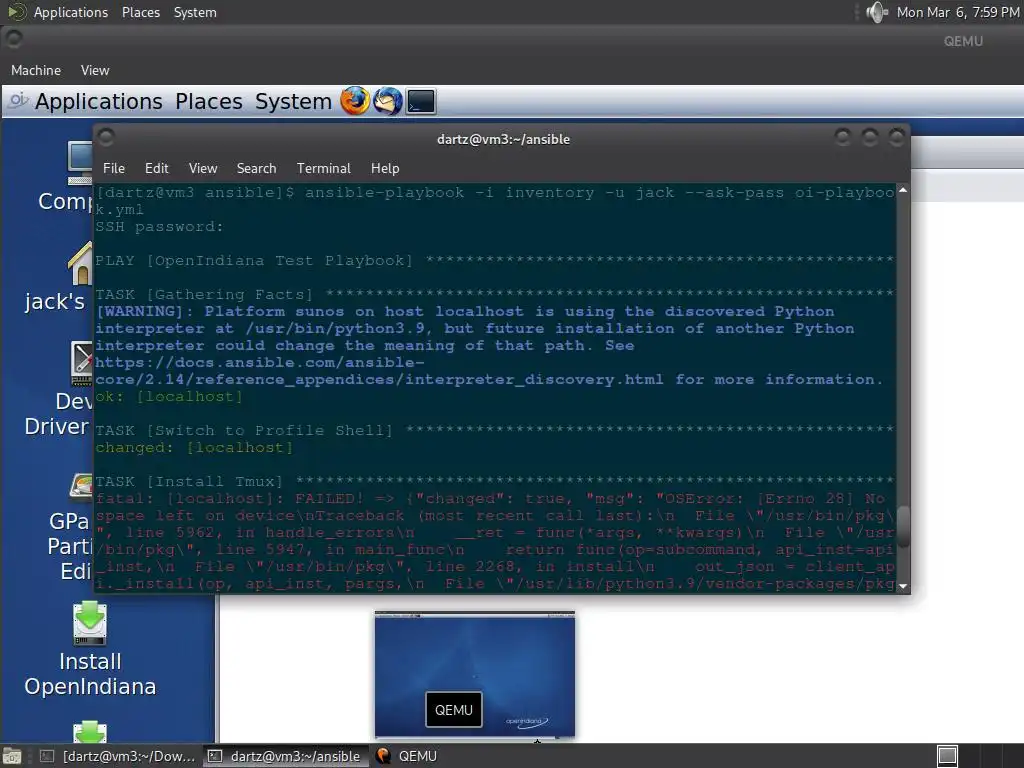Switch to dartz@vm3:~/ansible taskbar window

click(285, 756)
